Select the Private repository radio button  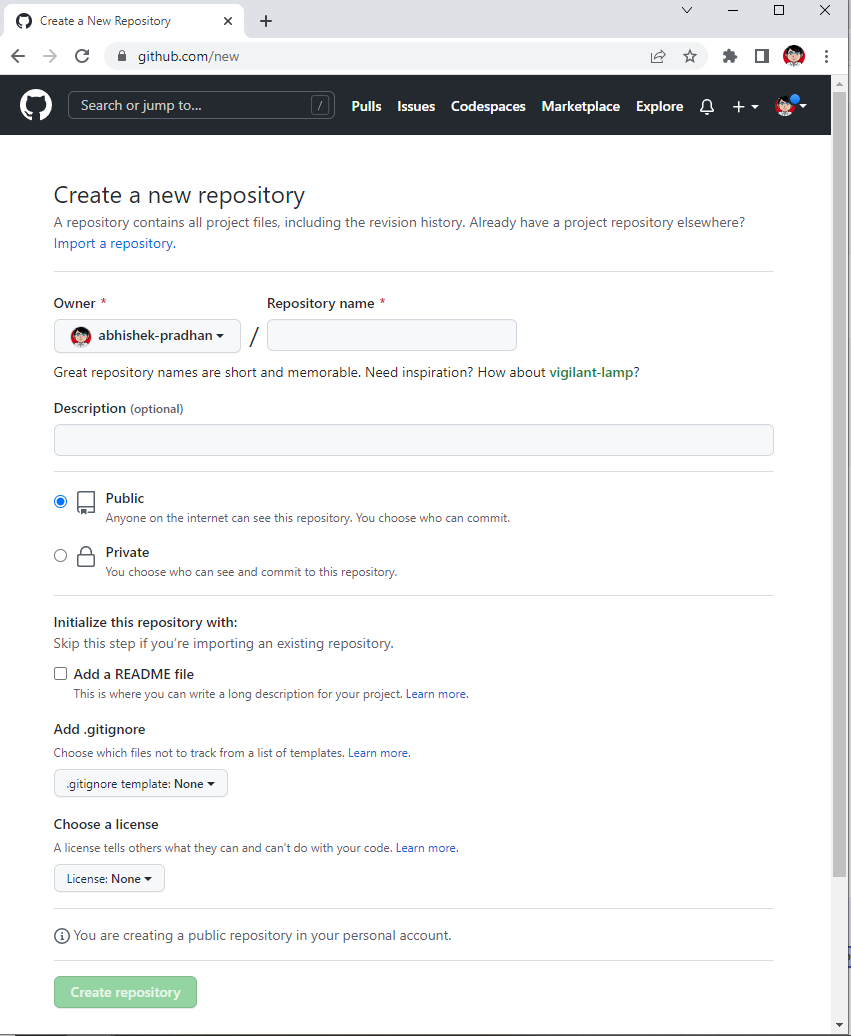pos(60,555)
